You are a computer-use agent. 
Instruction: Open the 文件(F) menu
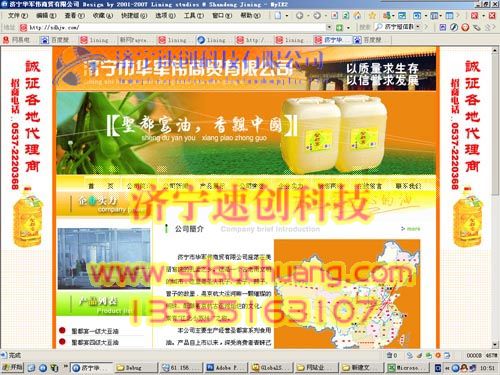[18, 16]
